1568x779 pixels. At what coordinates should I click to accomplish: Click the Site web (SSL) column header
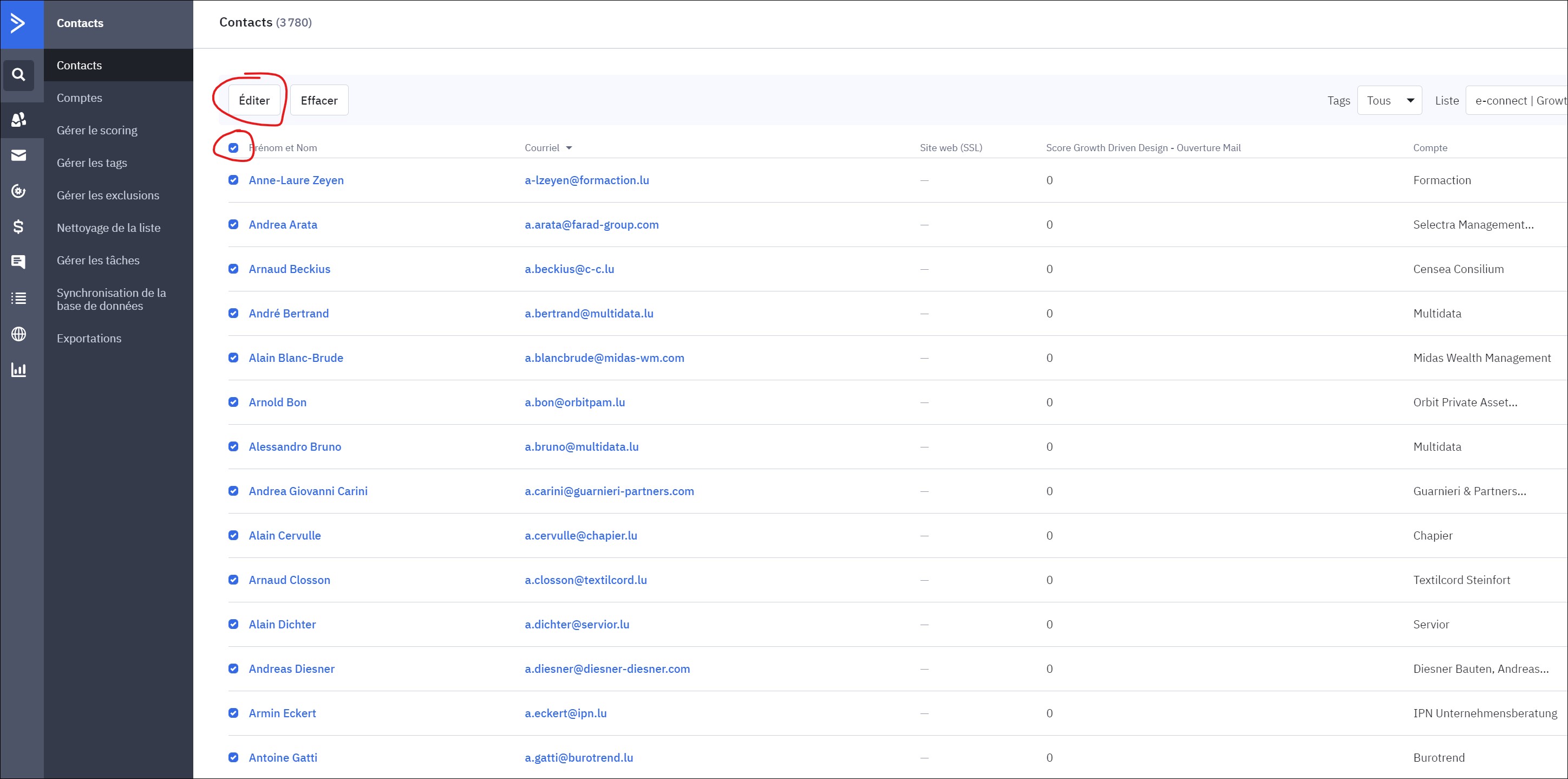click(951, 148)
